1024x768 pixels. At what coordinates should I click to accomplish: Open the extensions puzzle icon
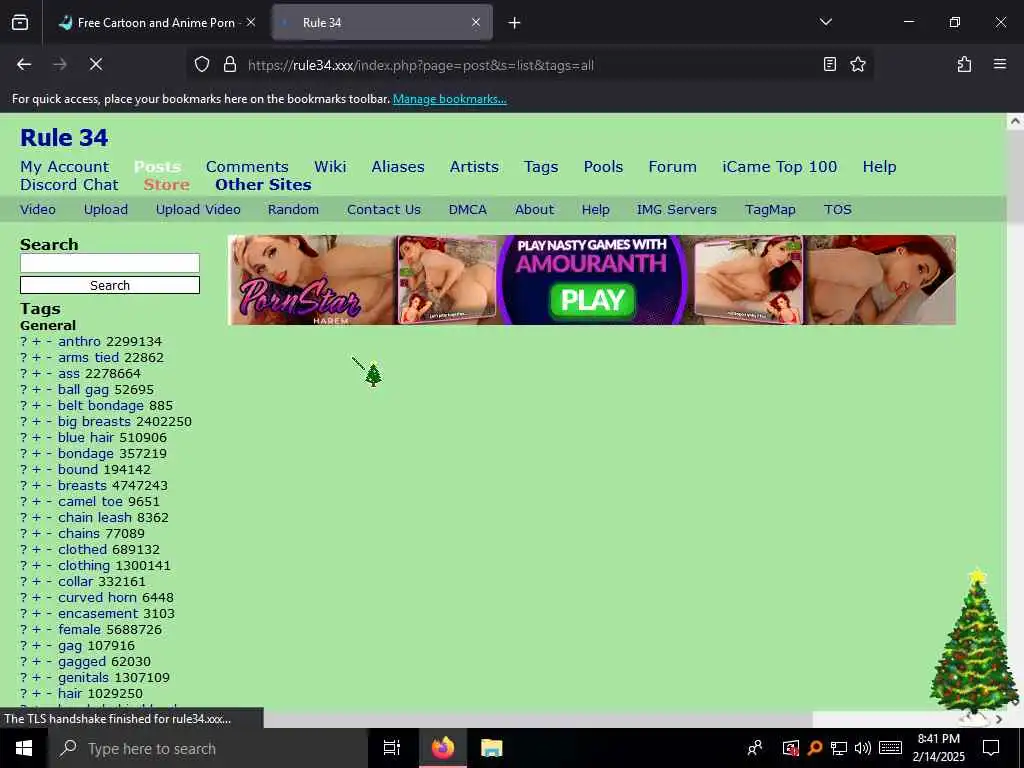point(964,64)
